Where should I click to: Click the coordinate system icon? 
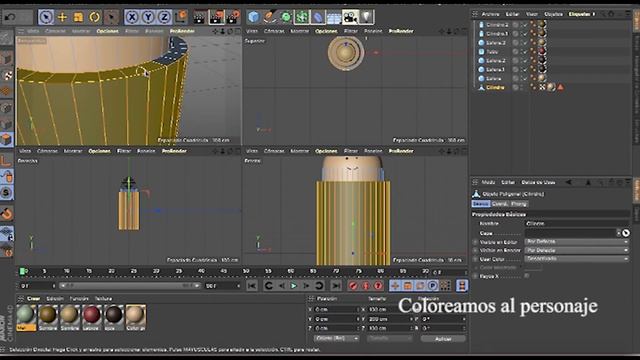(181, 17)
